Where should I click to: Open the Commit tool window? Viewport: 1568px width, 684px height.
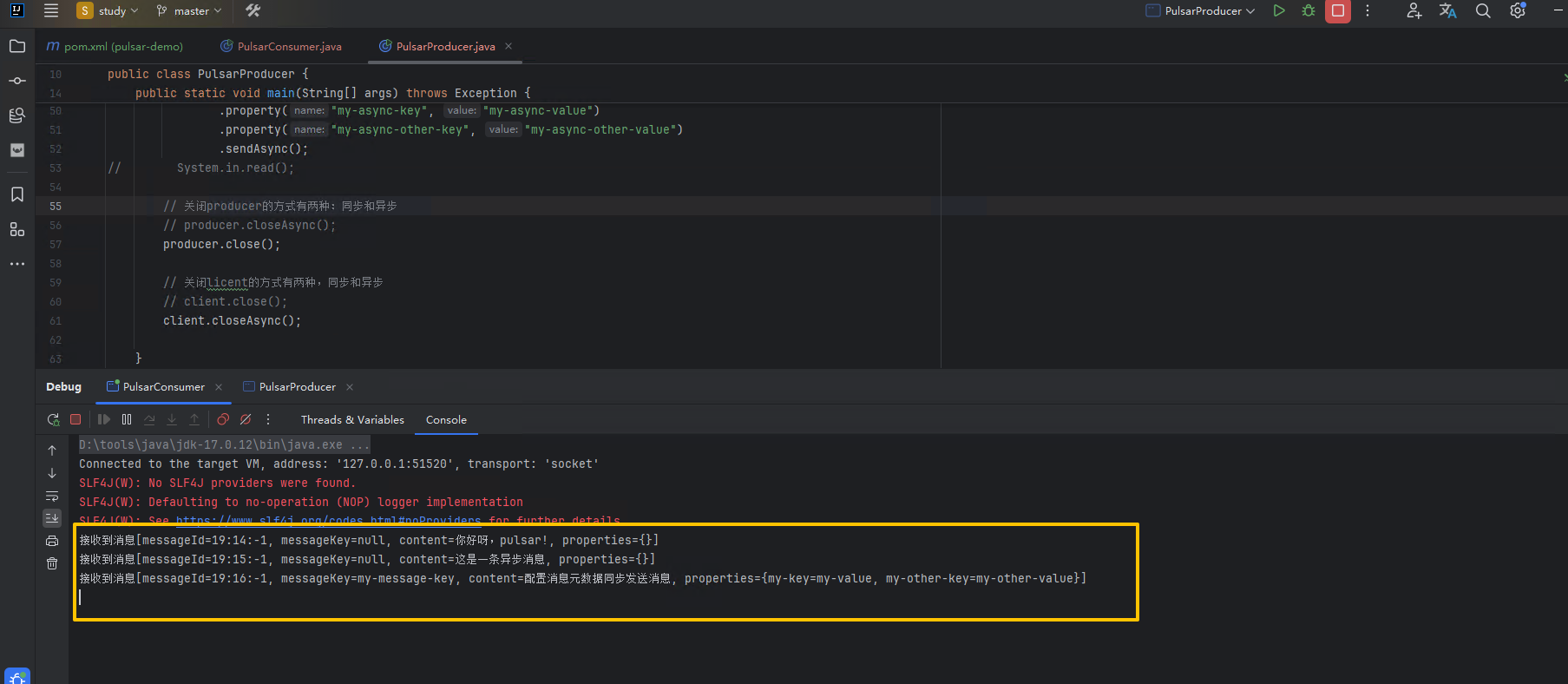coord(16,81)
